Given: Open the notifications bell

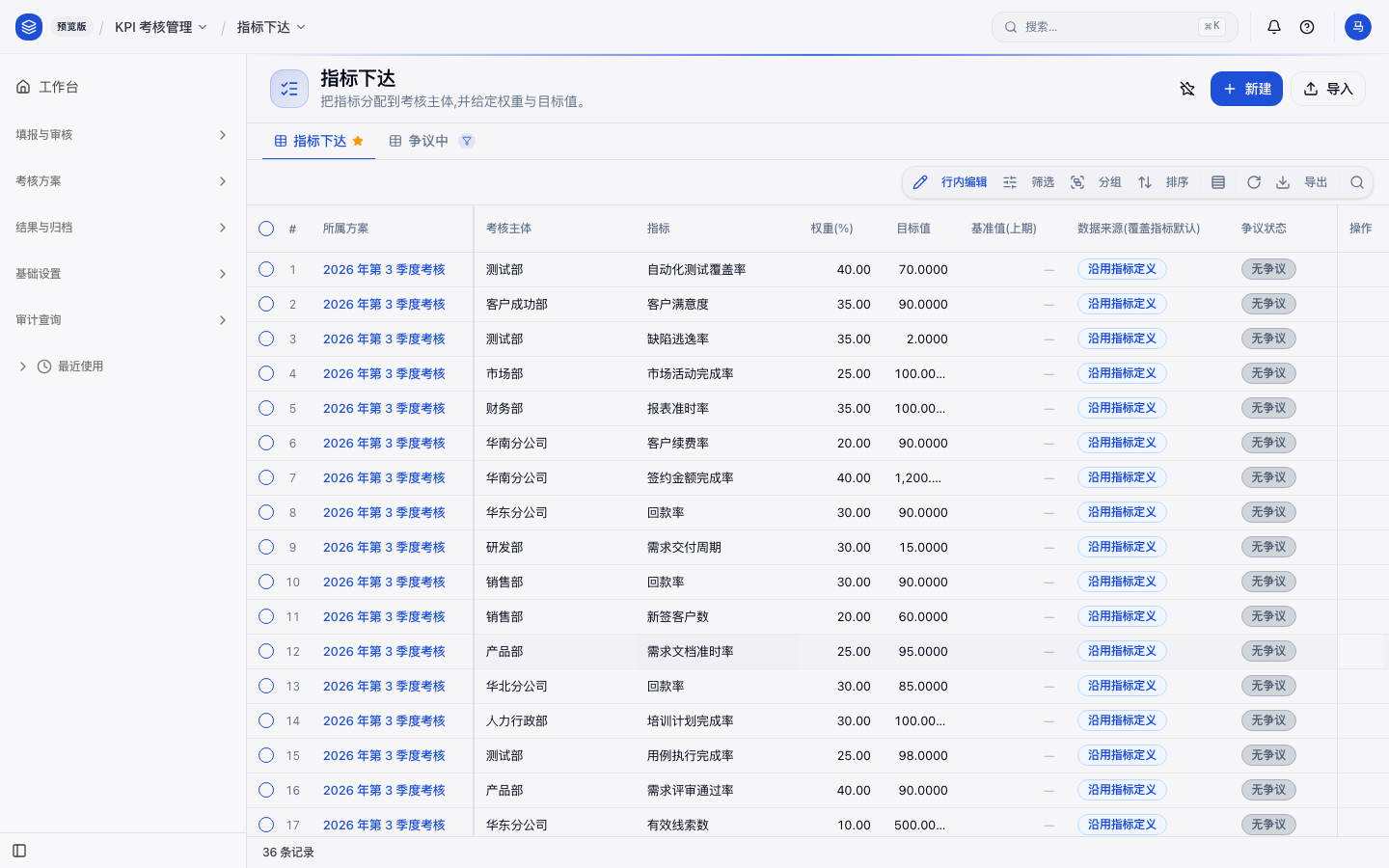Looking at the screenshot, I should (x=1274, y=27).
